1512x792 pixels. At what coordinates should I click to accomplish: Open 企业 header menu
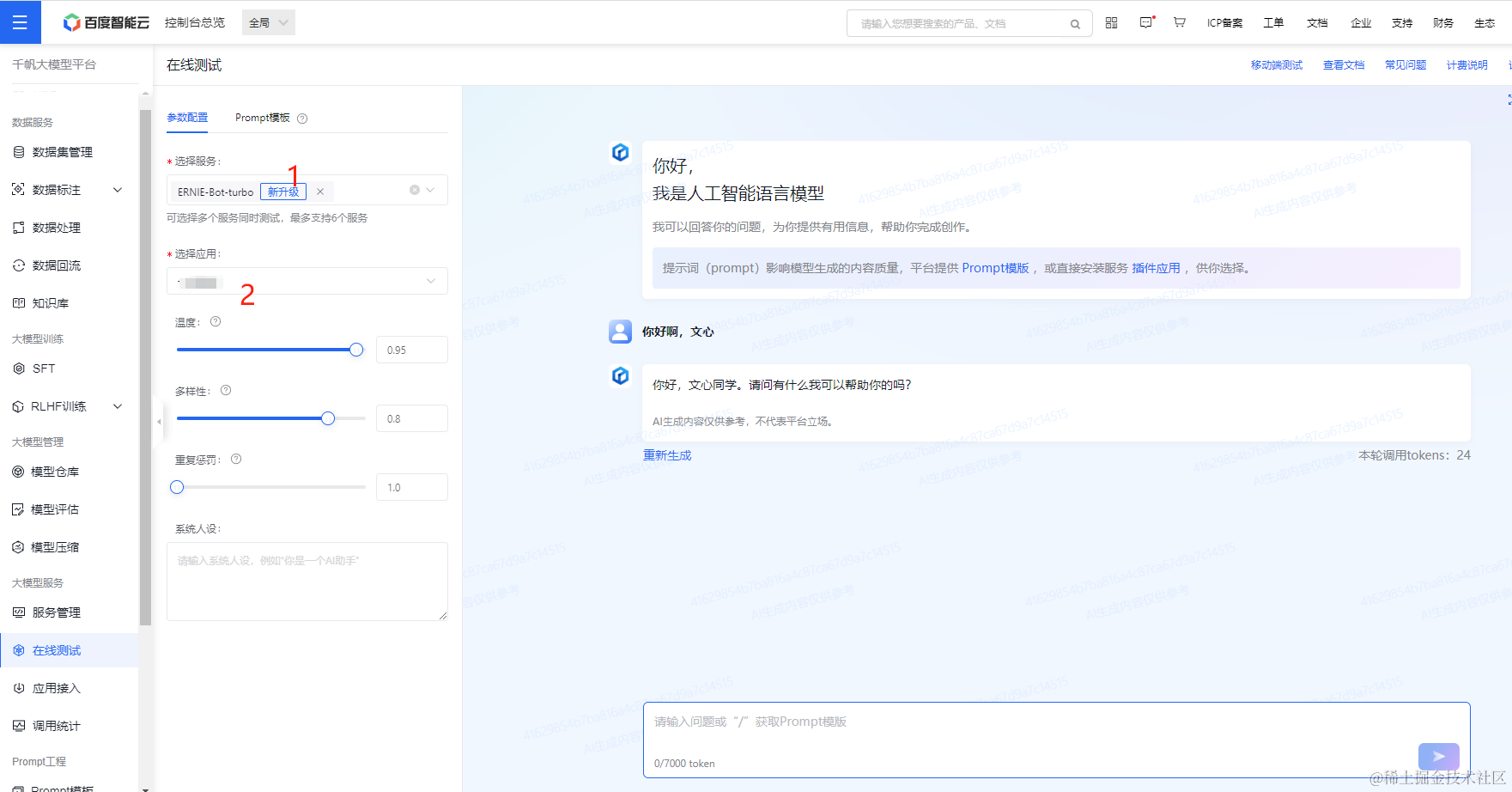[x=1361, y=23]
